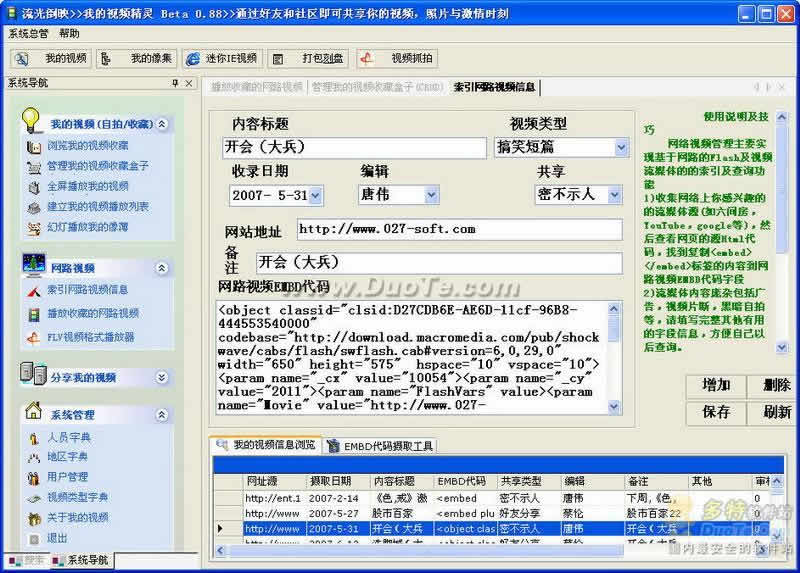Collapse the 我的视频(自拍/收藏) group
Screen dimensions: 800x573
pyautogui.click(x=162, y=124)
